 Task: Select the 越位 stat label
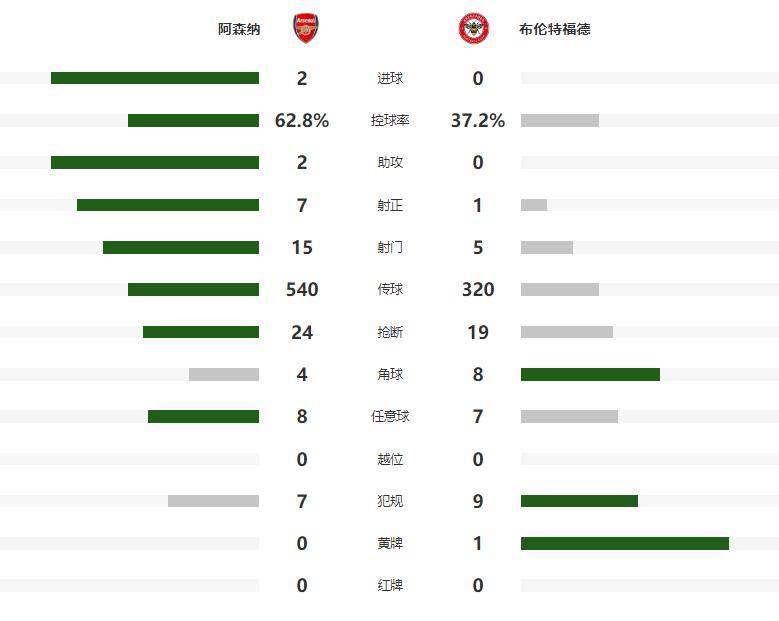click(x=390, y=459)
